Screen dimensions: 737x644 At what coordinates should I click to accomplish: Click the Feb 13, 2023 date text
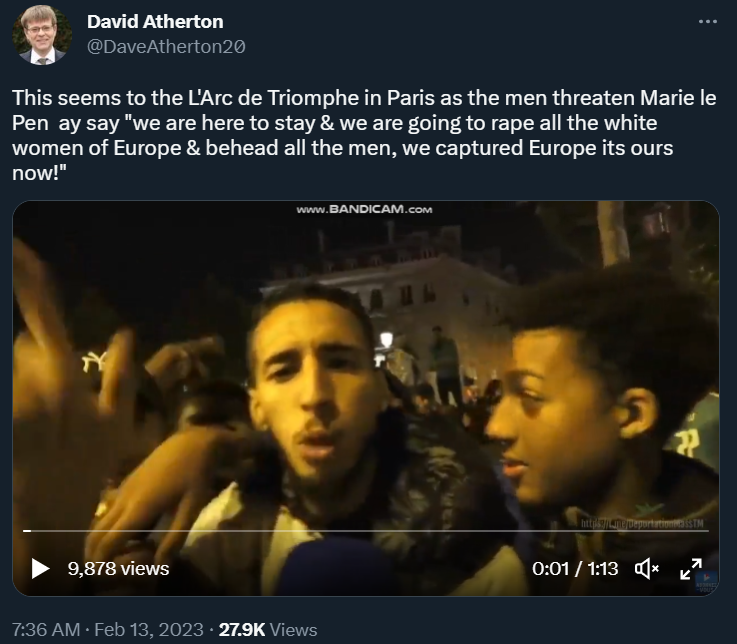(149, 629)
